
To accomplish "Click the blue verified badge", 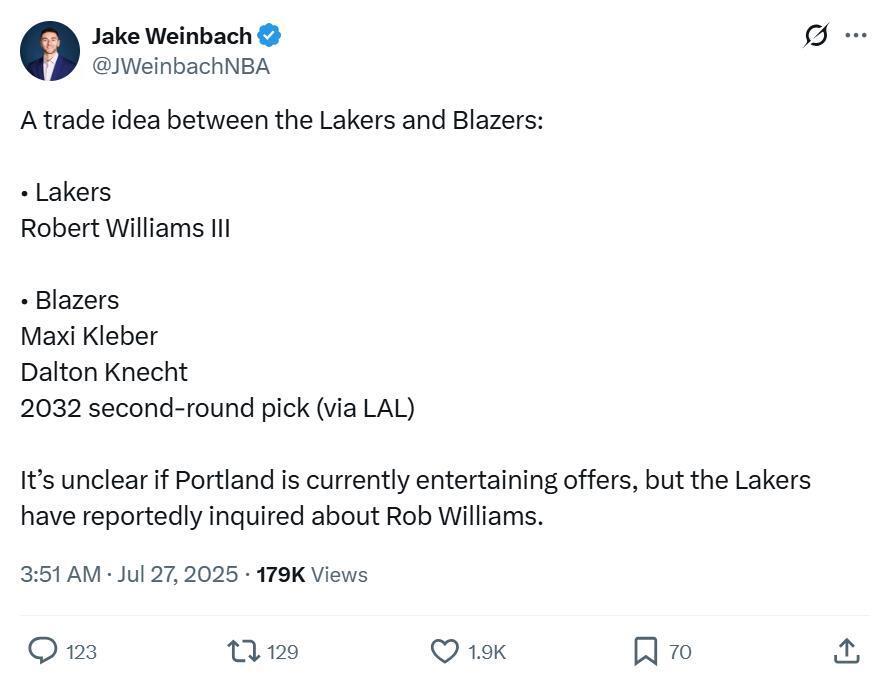I will (x=270, y=36).
